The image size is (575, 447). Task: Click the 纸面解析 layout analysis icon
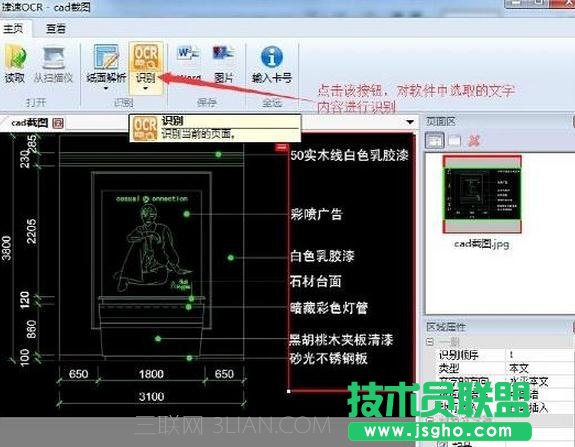[106, 57]
